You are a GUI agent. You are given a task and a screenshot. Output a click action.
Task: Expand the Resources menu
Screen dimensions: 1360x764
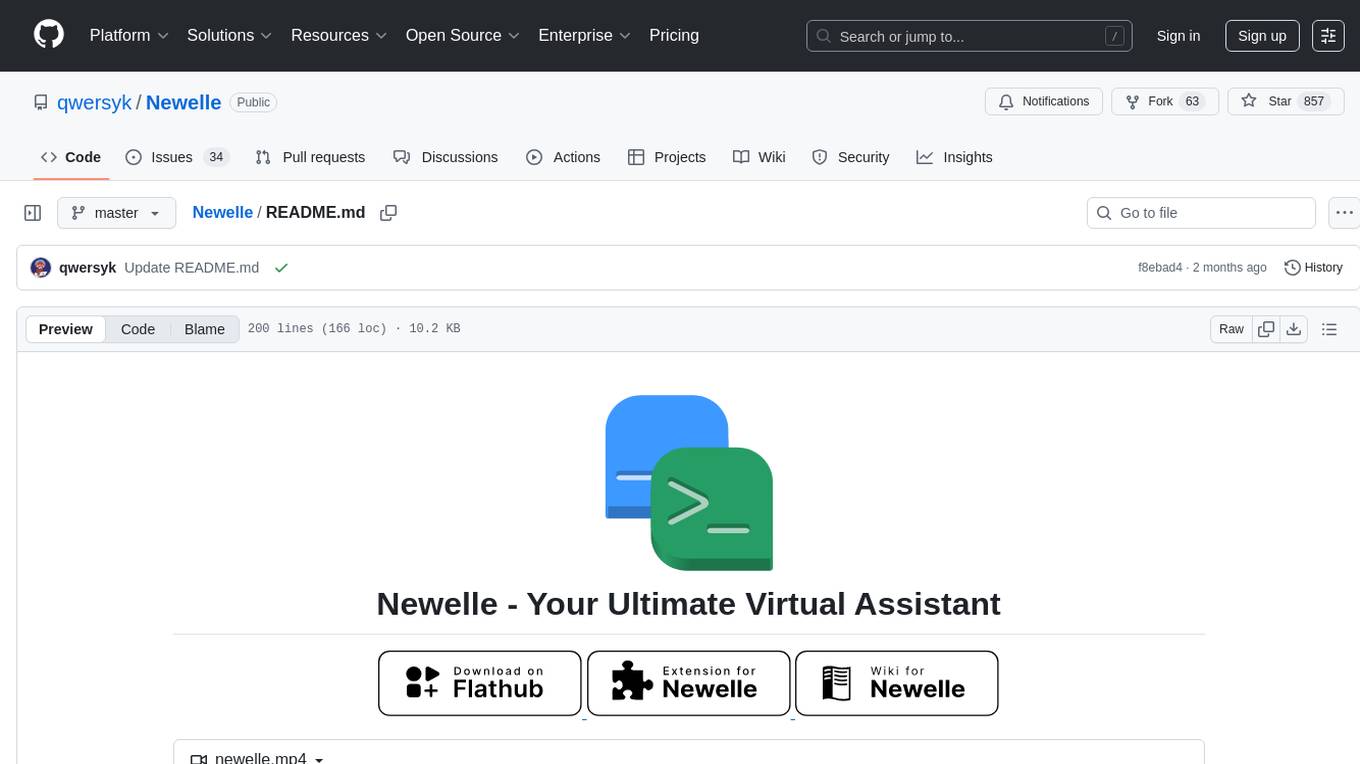click(x=340, y=35)
